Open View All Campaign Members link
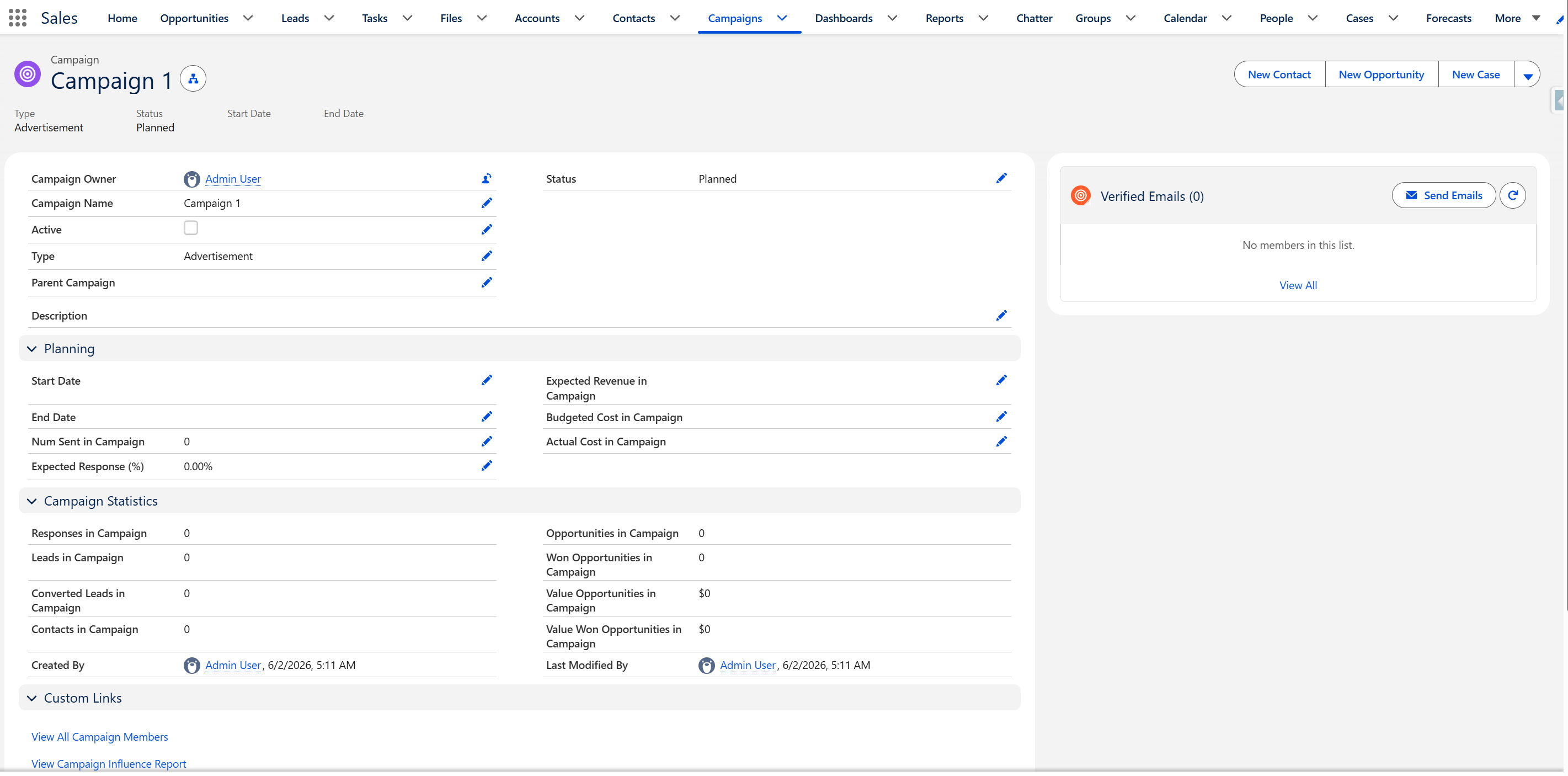The height and width of the screenshot is (776, 1568). 100,737
